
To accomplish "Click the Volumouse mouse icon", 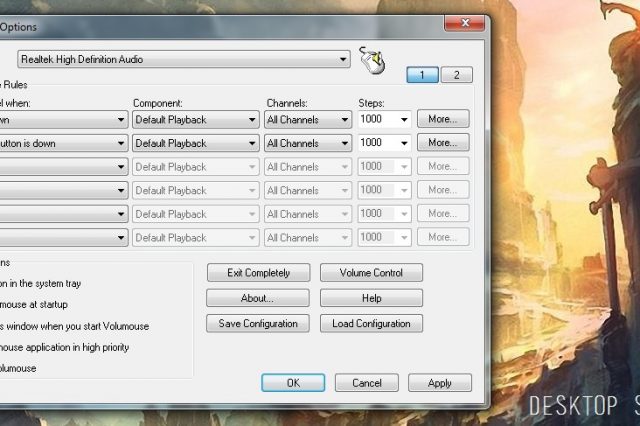I will tap(370, 62).
